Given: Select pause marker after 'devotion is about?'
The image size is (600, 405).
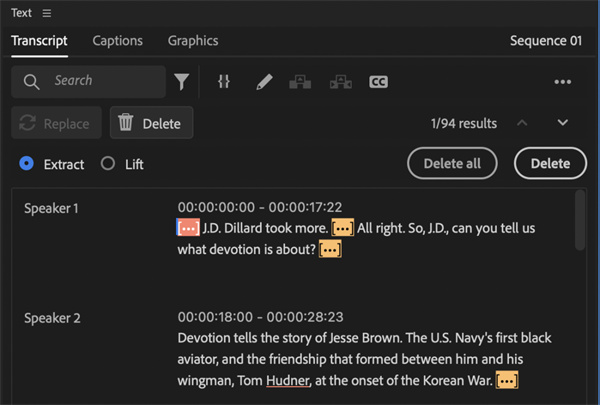Looking at the screenshot, I should pos(330,250).
